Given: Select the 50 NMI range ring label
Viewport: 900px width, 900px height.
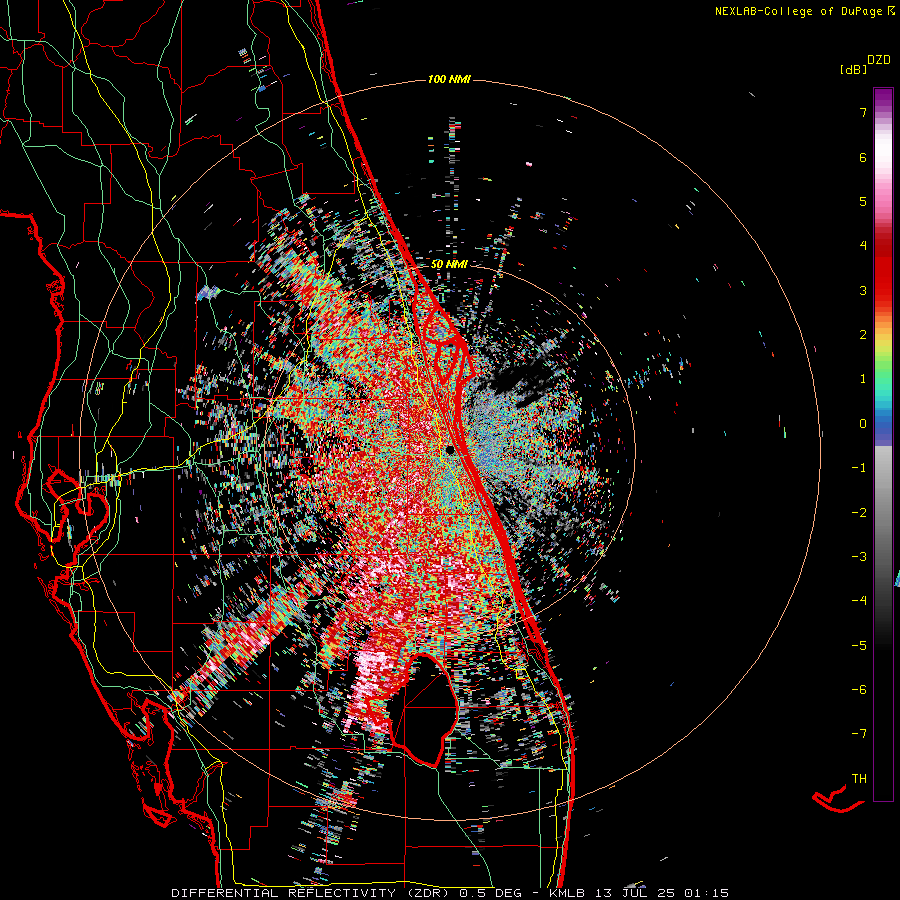Looking at the screenshot, I should 449,264.
